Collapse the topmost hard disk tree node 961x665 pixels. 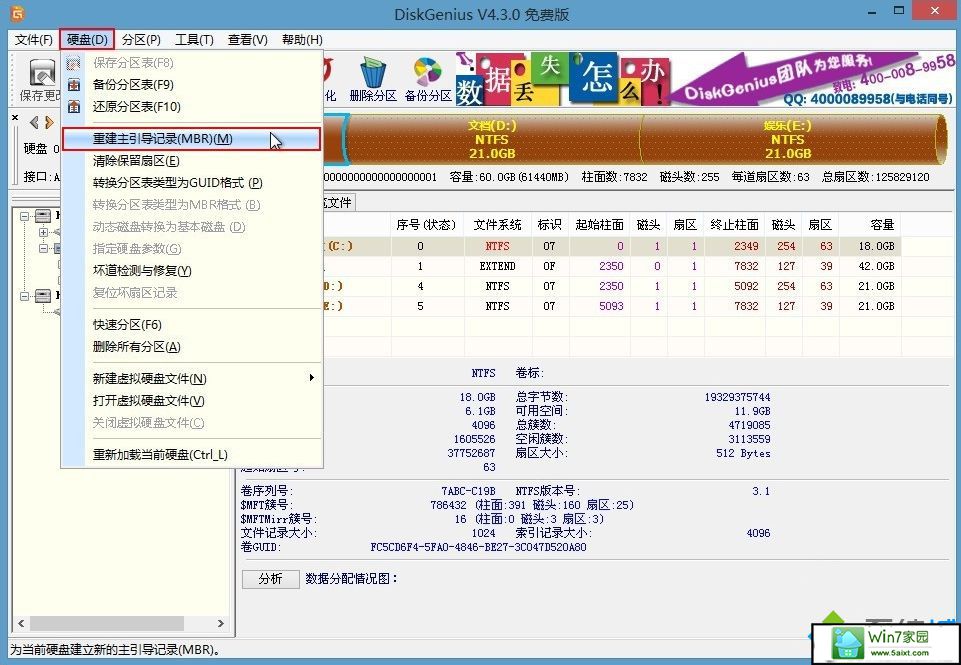[x=25, y=216]
